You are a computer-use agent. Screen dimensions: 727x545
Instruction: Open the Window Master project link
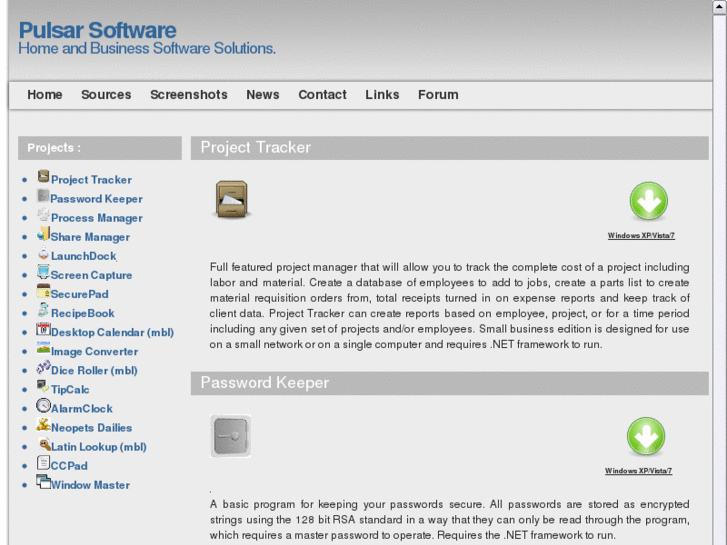(90, 485)
